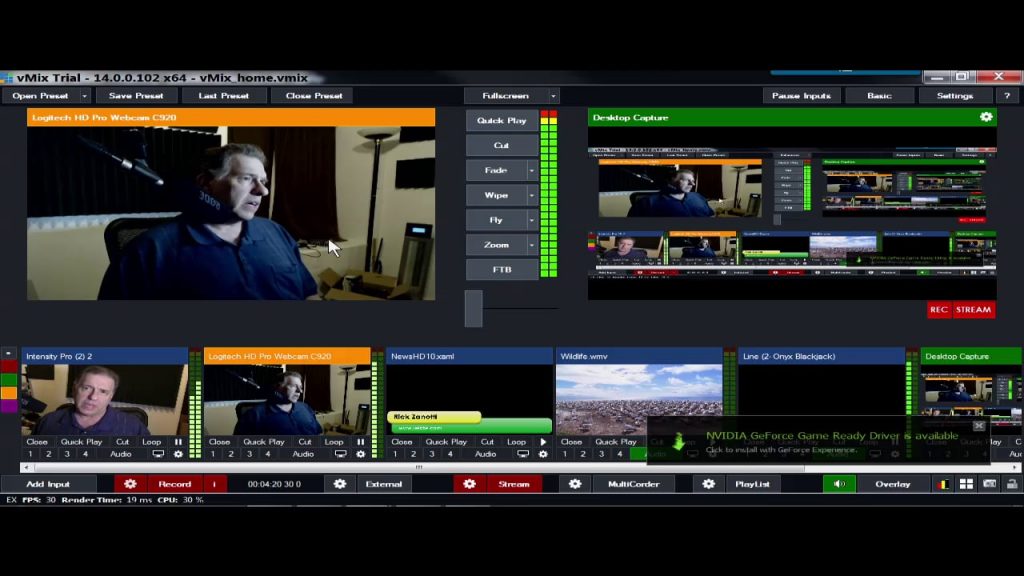The height and width of the screenshot is (576, 1024).
Task: Expand the Fade transition dropdown arrow
Action: tap(532, 170)
